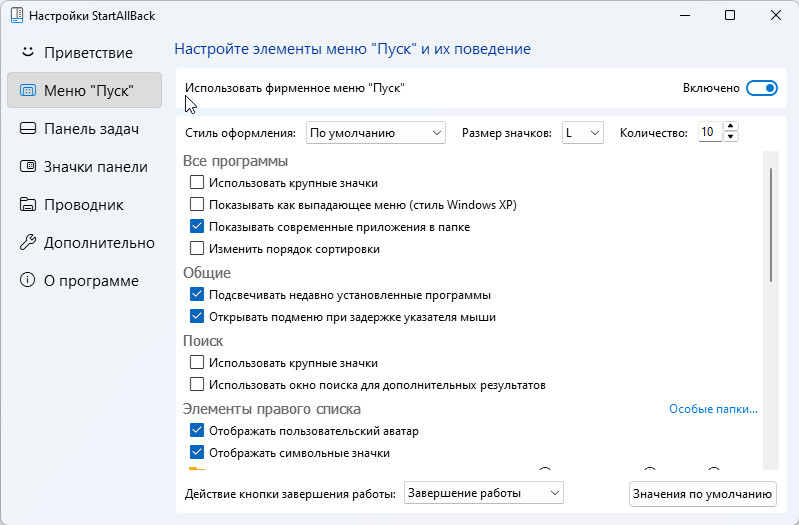Toggle the Включено switch for branded Start menu
The image size is (799, 525).
762,88
